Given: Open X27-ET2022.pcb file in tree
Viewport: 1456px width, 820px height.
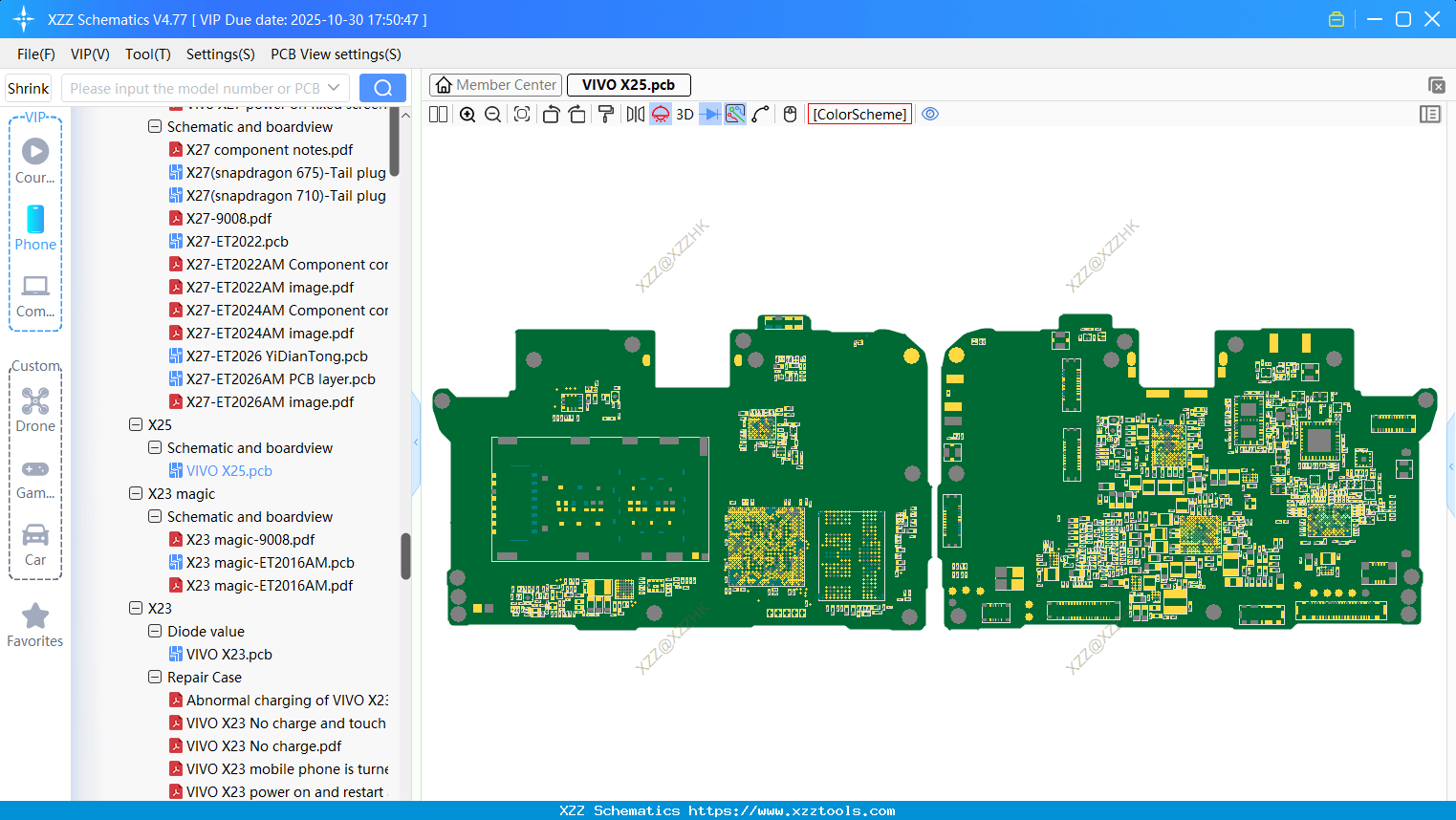Looking at the screenshot, I should coord(237,242).
